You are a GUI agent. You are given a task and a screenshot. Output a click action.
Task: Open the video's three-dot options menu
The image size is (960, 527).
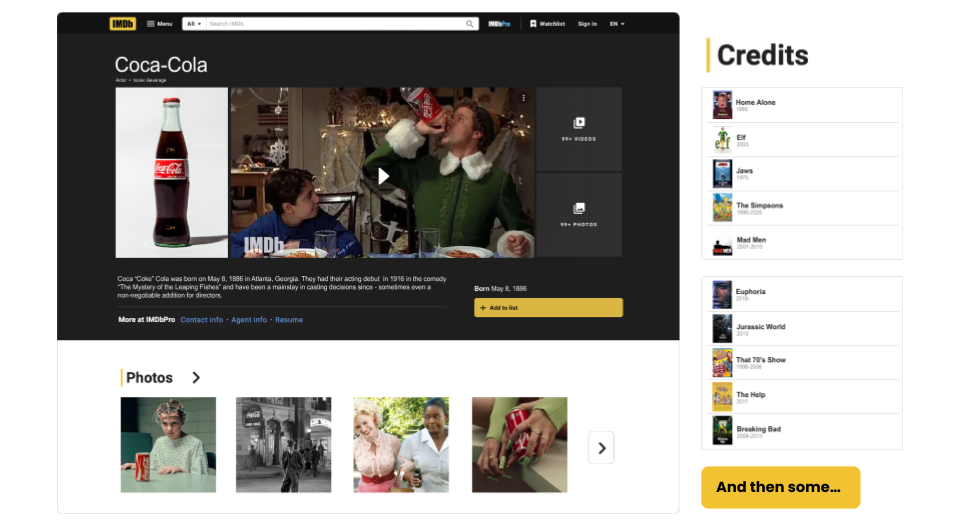(x=523, y=98)
